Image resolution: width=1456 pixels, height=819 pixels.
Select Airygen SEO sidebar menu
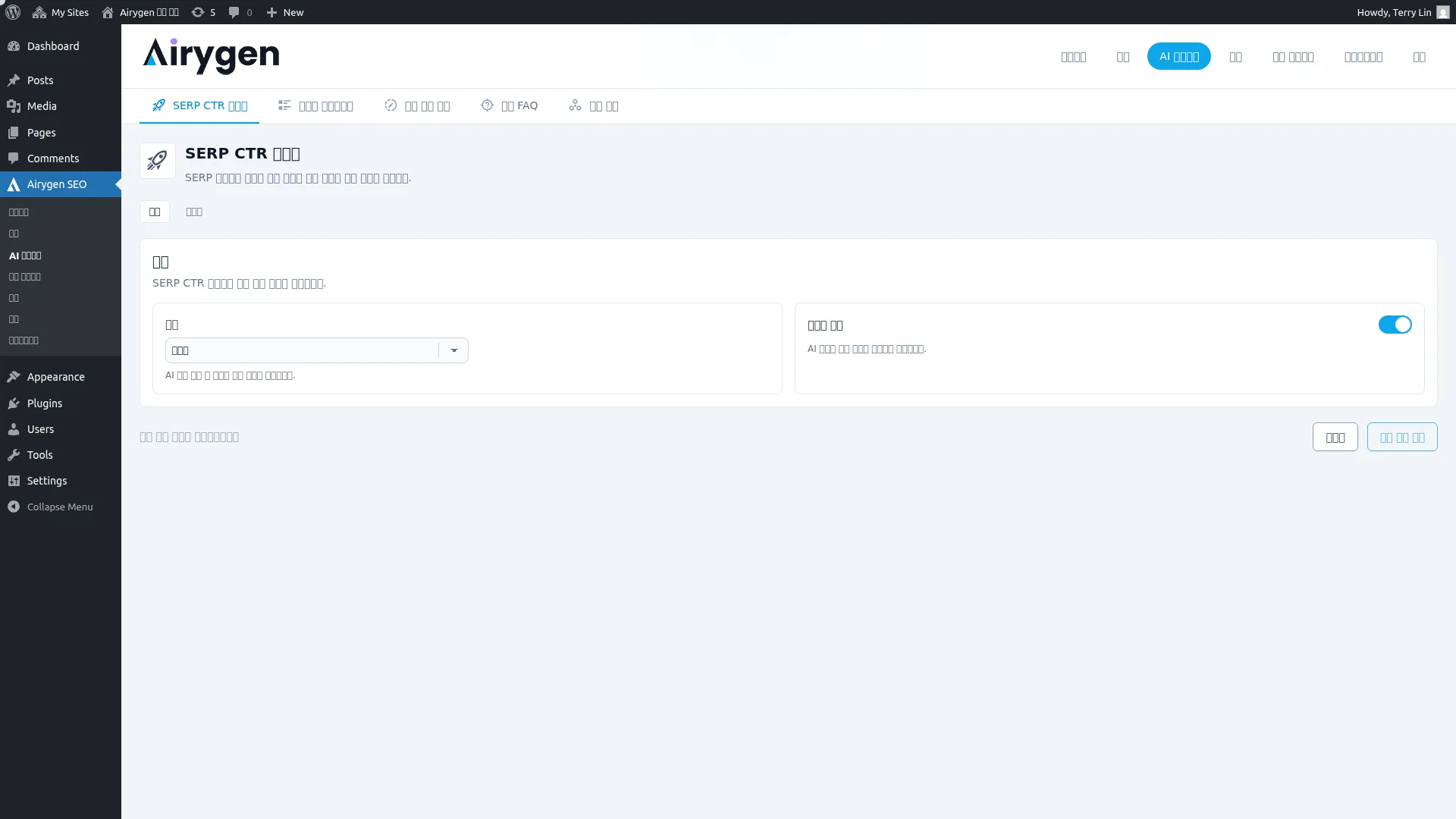click(x=61, y=184)
